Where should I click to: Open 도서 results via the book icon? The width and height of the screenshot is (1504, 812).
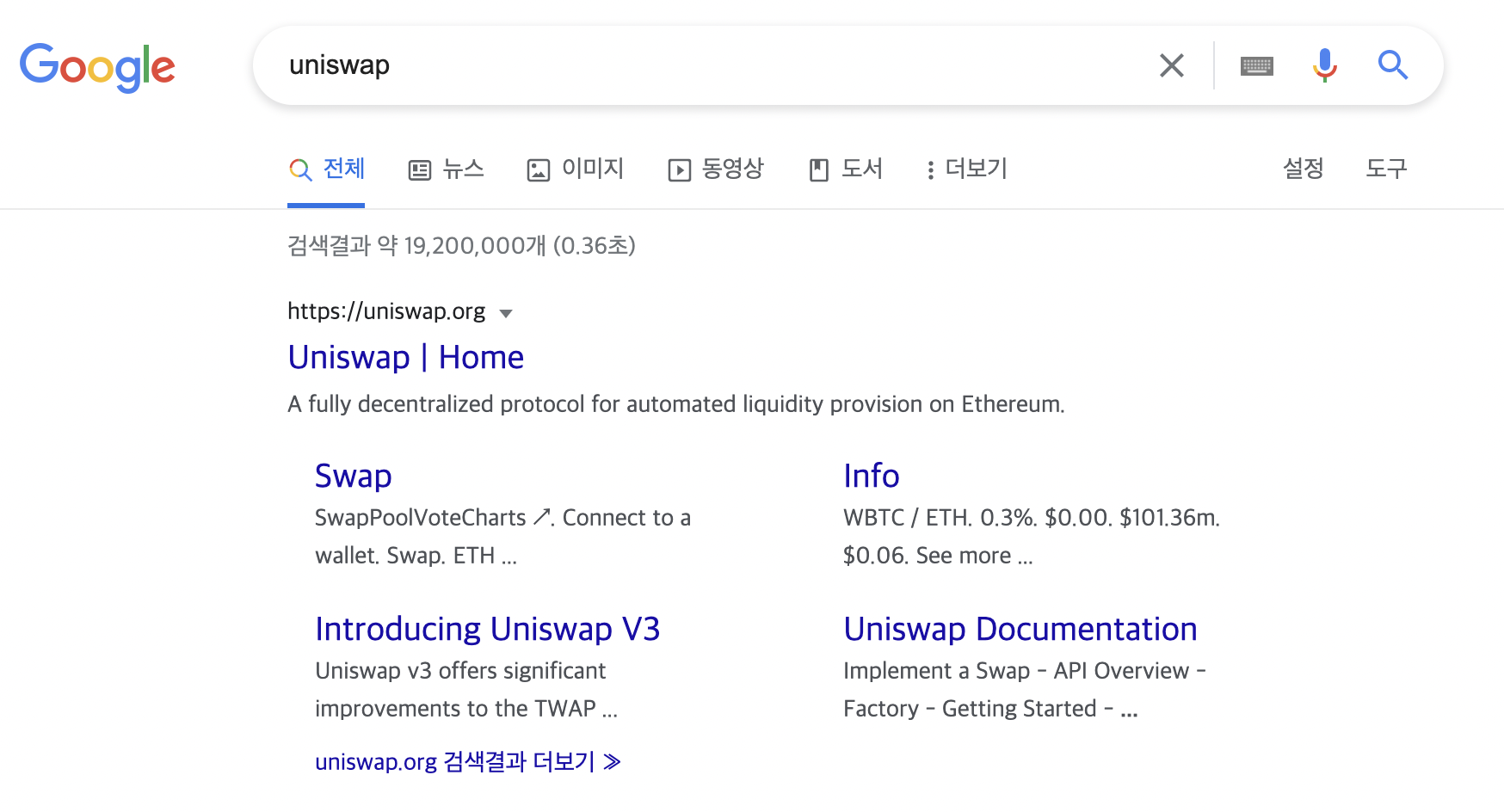[819, 169]
